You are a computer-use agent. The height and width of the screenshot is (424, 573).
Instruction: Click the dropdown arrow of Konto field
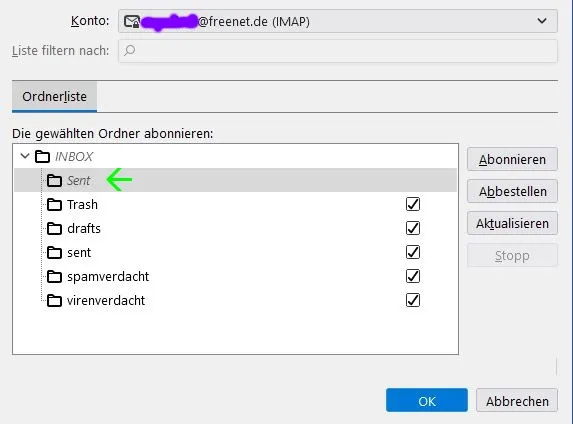coord(542,21)
